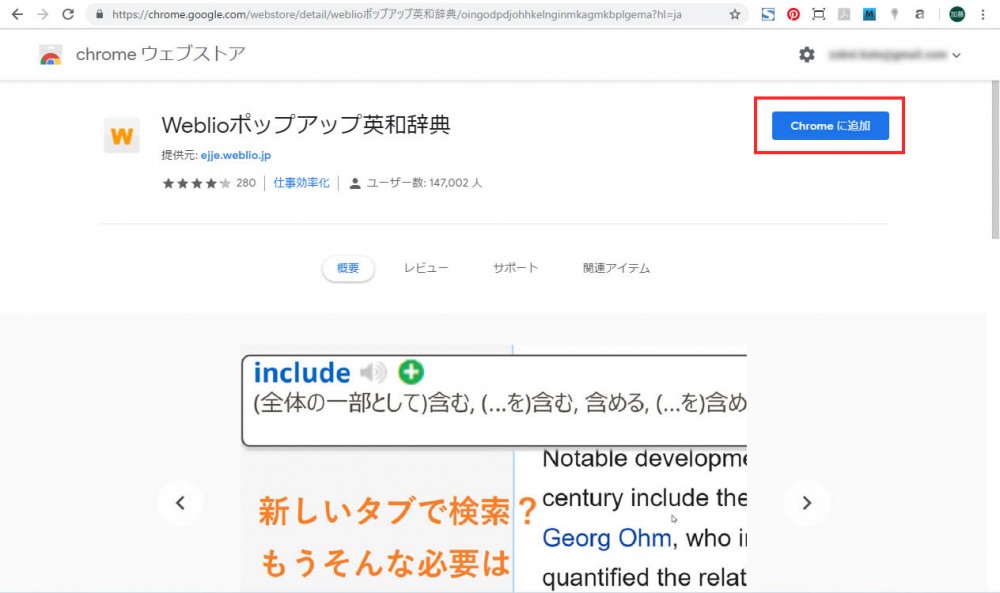Click the Pinterest extension icon
Screen dimensions: 1000x593
tap(793, 14)
